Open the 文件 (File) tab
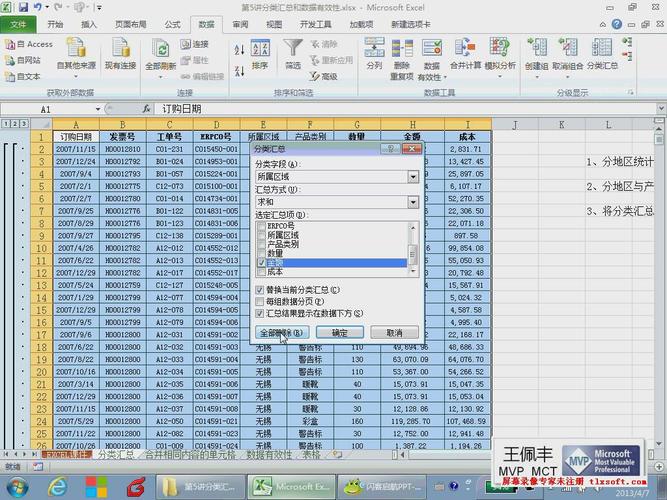667x500 pixels. [18, 25]
